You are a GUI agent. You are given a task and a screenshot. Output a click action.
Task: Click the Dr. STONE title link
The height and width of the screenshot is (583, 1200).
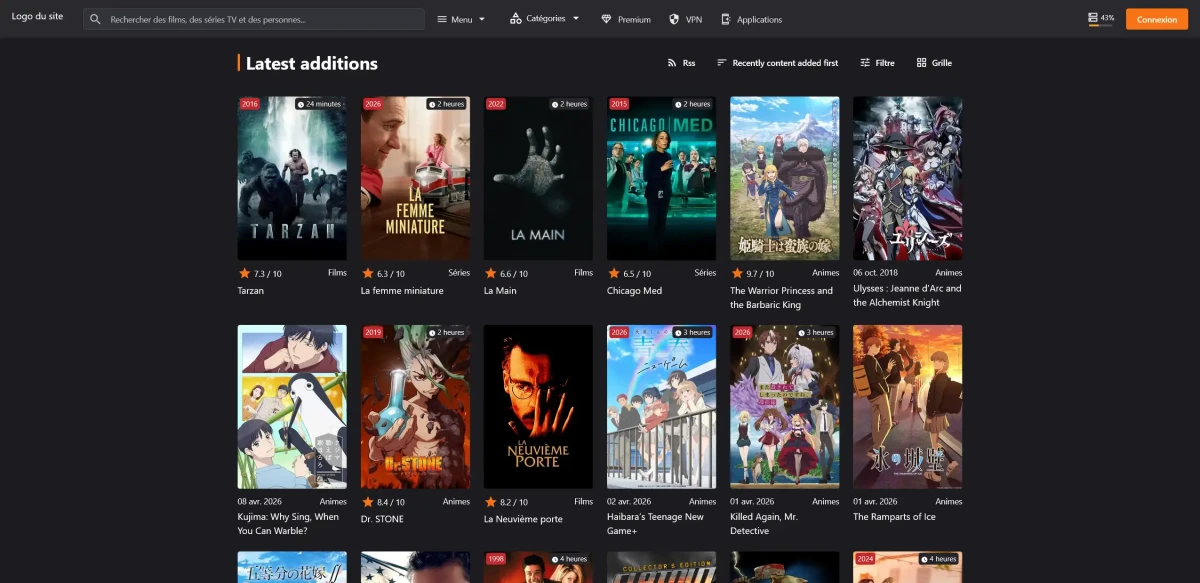point(382,519)
